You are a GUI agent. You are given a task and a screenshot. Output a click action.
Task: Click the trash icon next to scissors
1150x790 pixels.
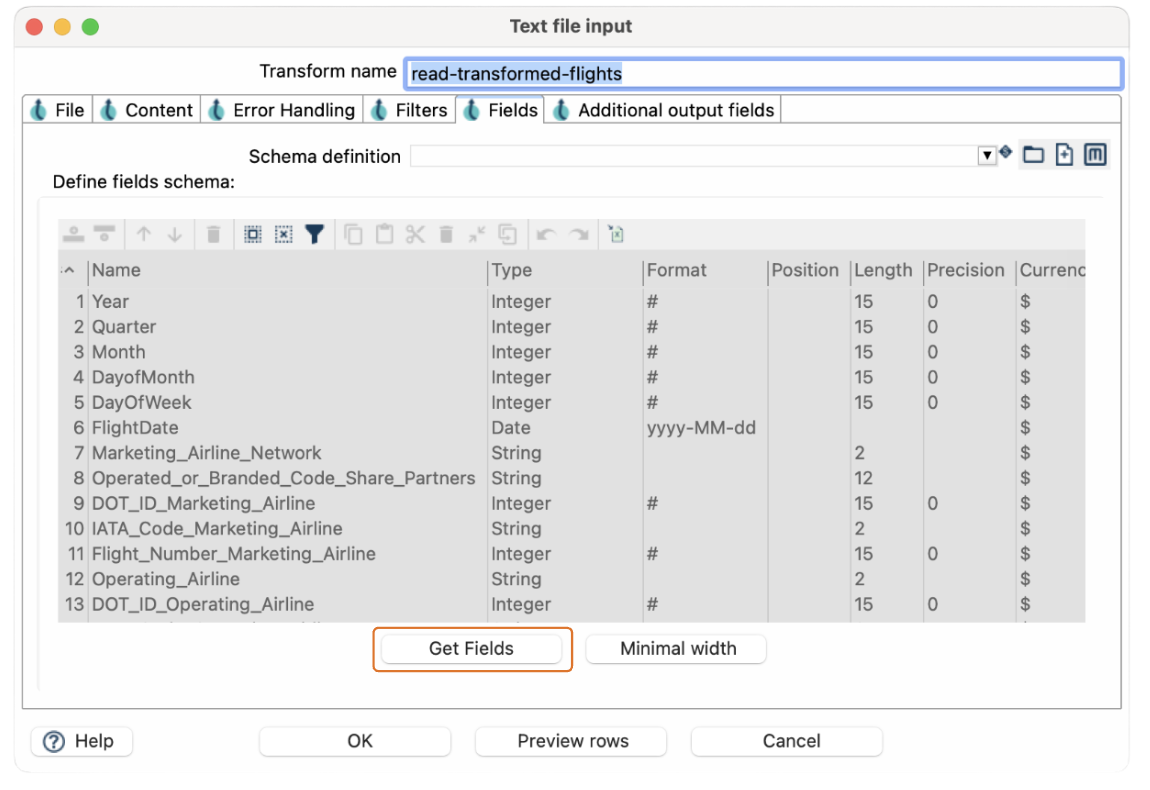tap(446, 235)
